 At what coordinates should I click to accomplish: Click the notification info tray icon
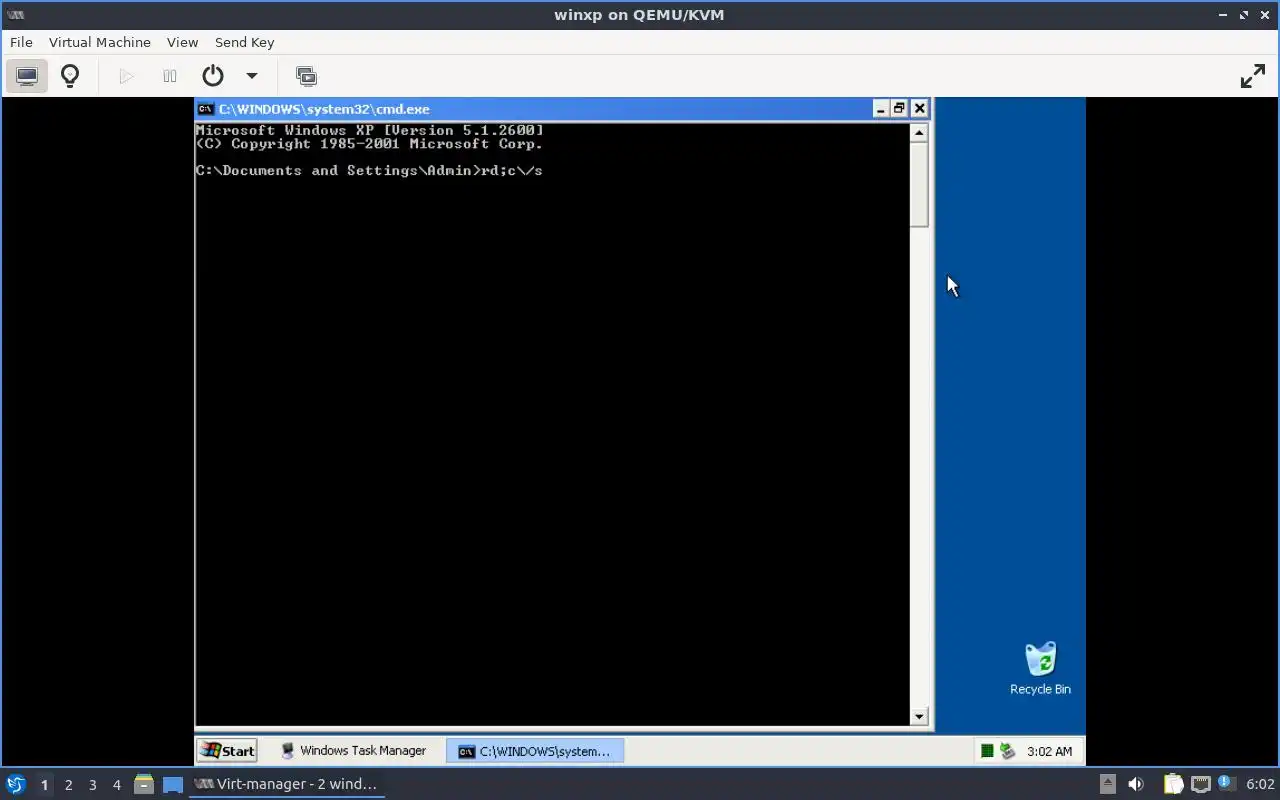tap(1225, 783)
